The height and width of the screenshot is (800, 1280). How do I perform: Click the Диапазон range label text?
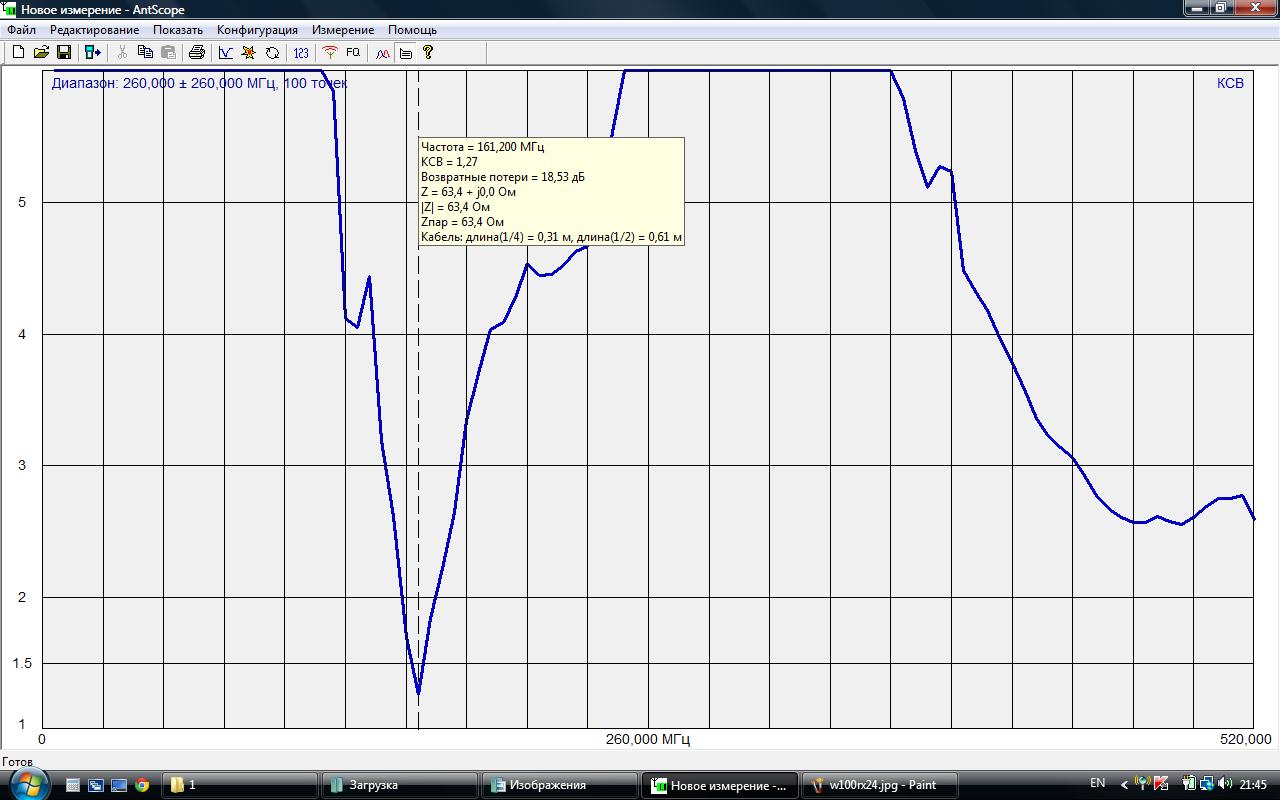[200, 84]
